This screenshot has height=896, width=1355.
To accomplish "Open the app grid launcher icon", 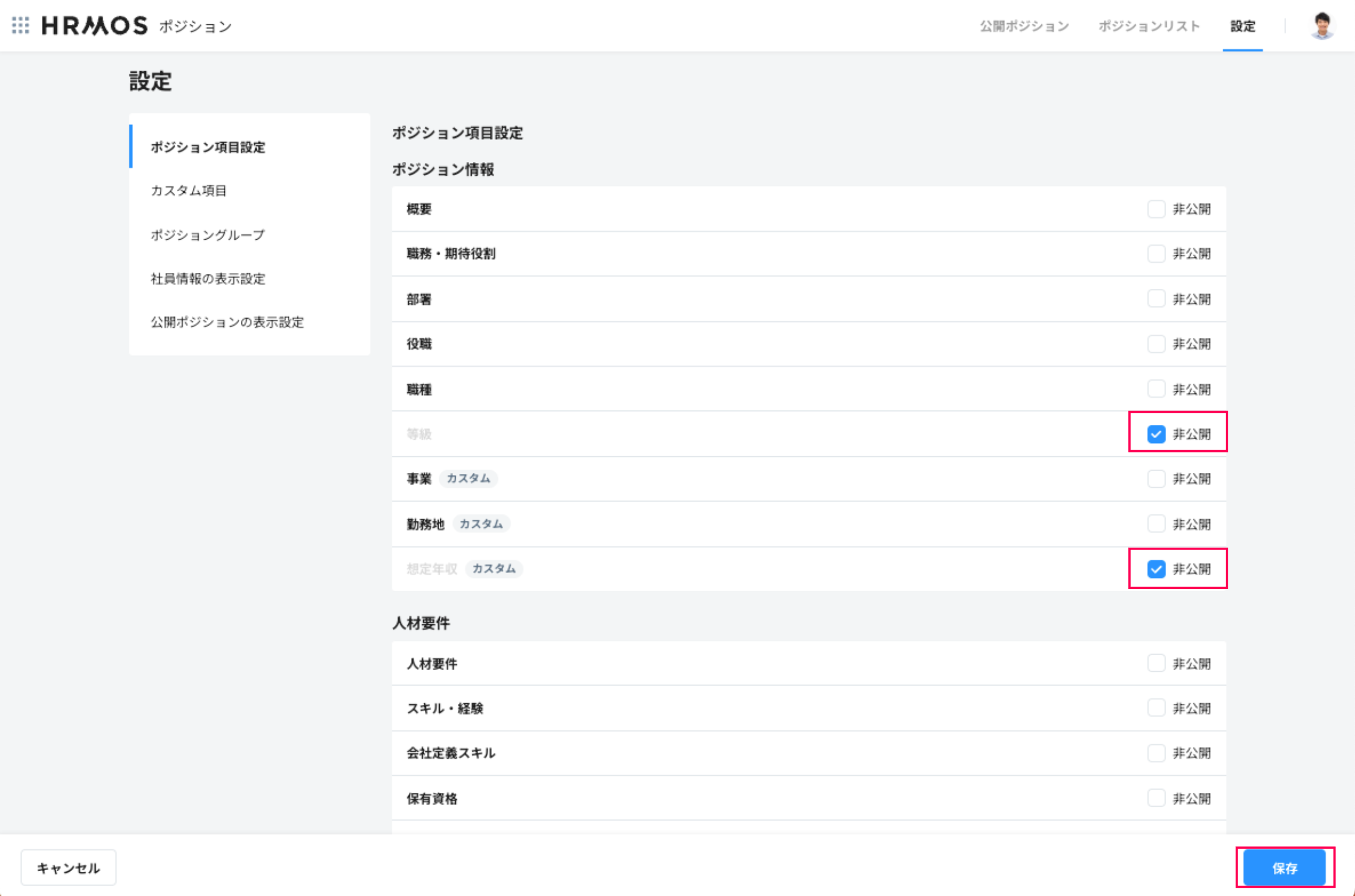I will [20, 25].
